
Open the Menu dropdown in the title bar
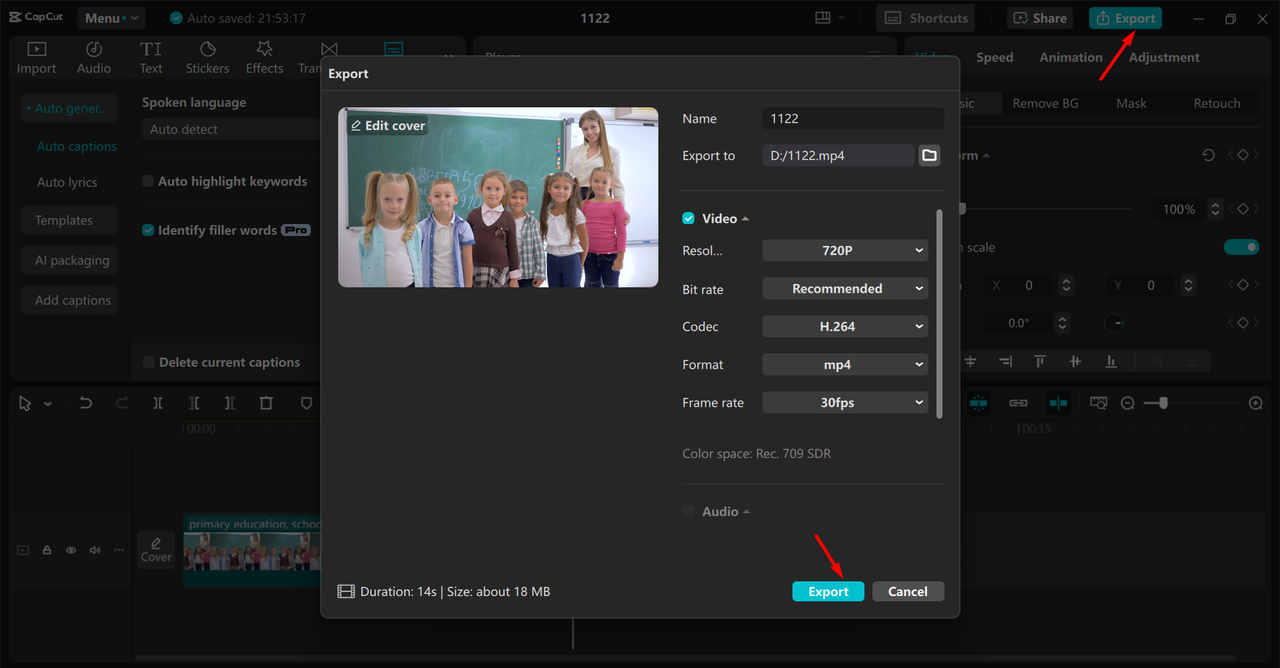tap(109, 18)
